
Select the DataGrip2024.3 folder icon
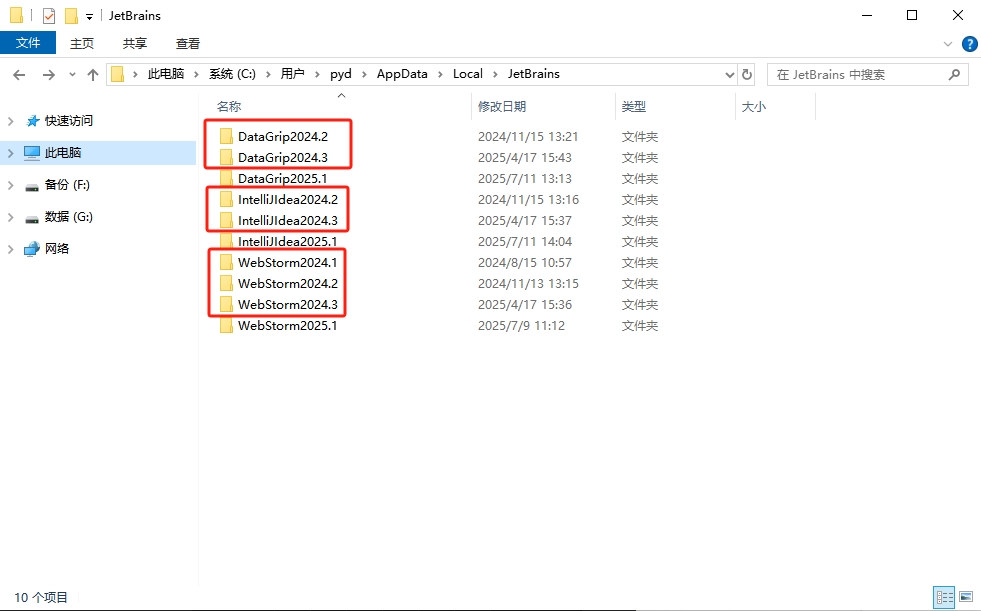[x=226, y=158]
